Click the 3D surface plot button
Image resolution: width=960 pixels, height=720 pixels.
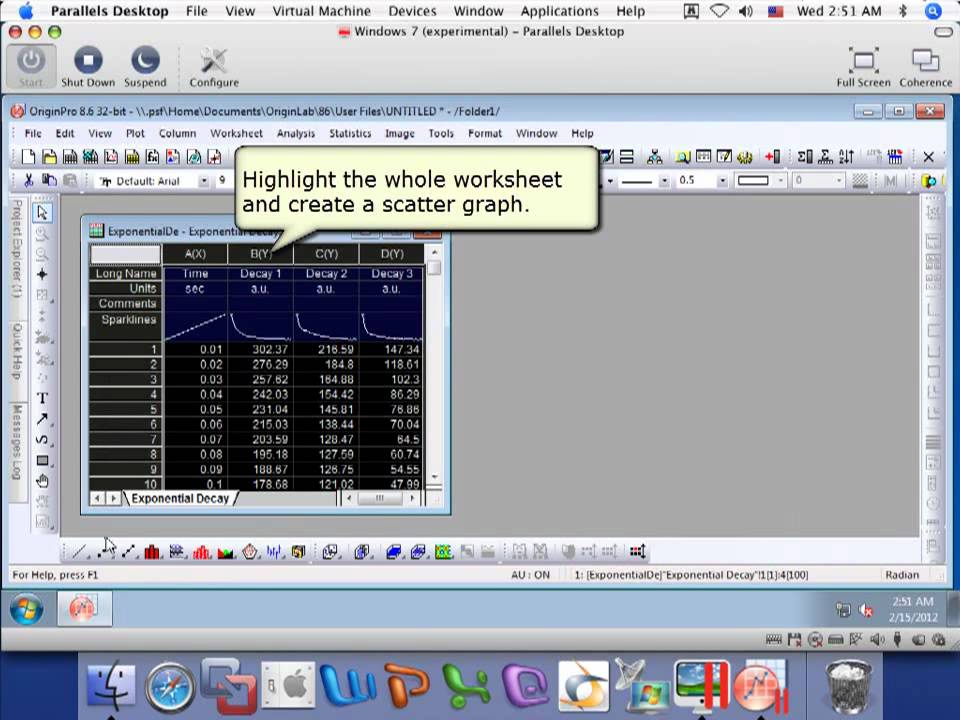tap(393, 552)
